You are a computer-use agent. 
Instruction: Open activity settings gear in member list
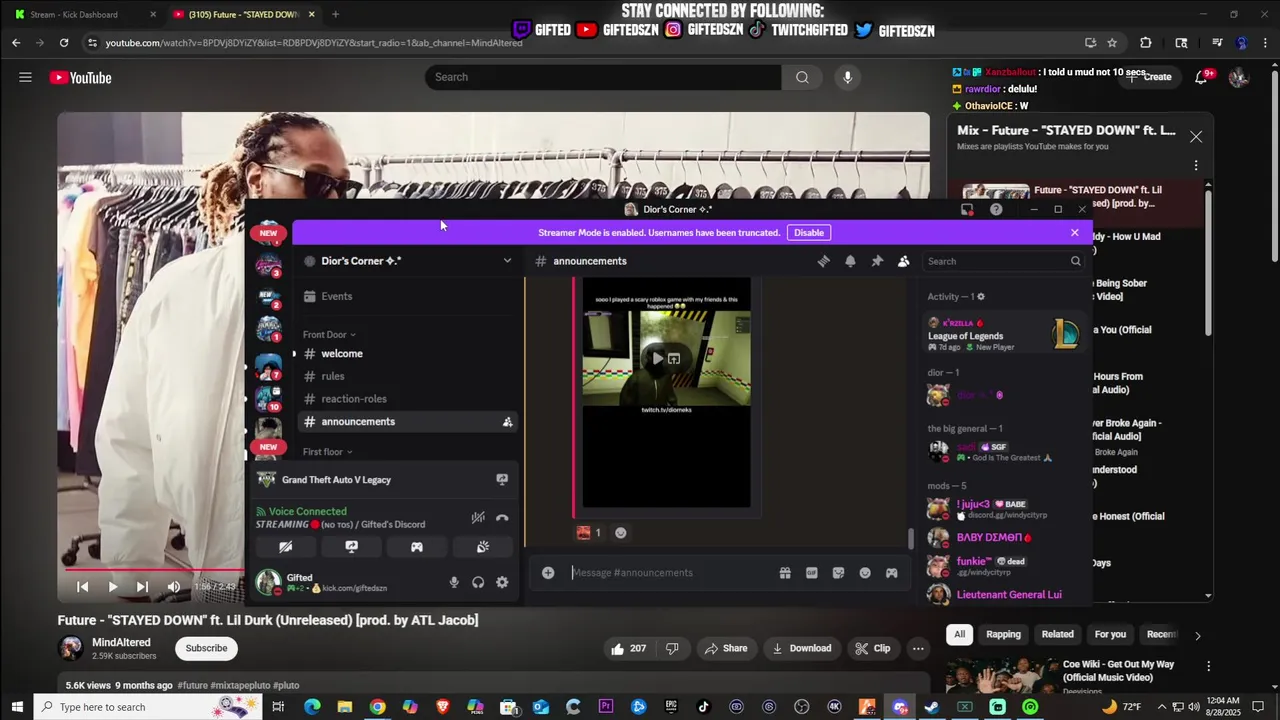(x=981, y=297)
